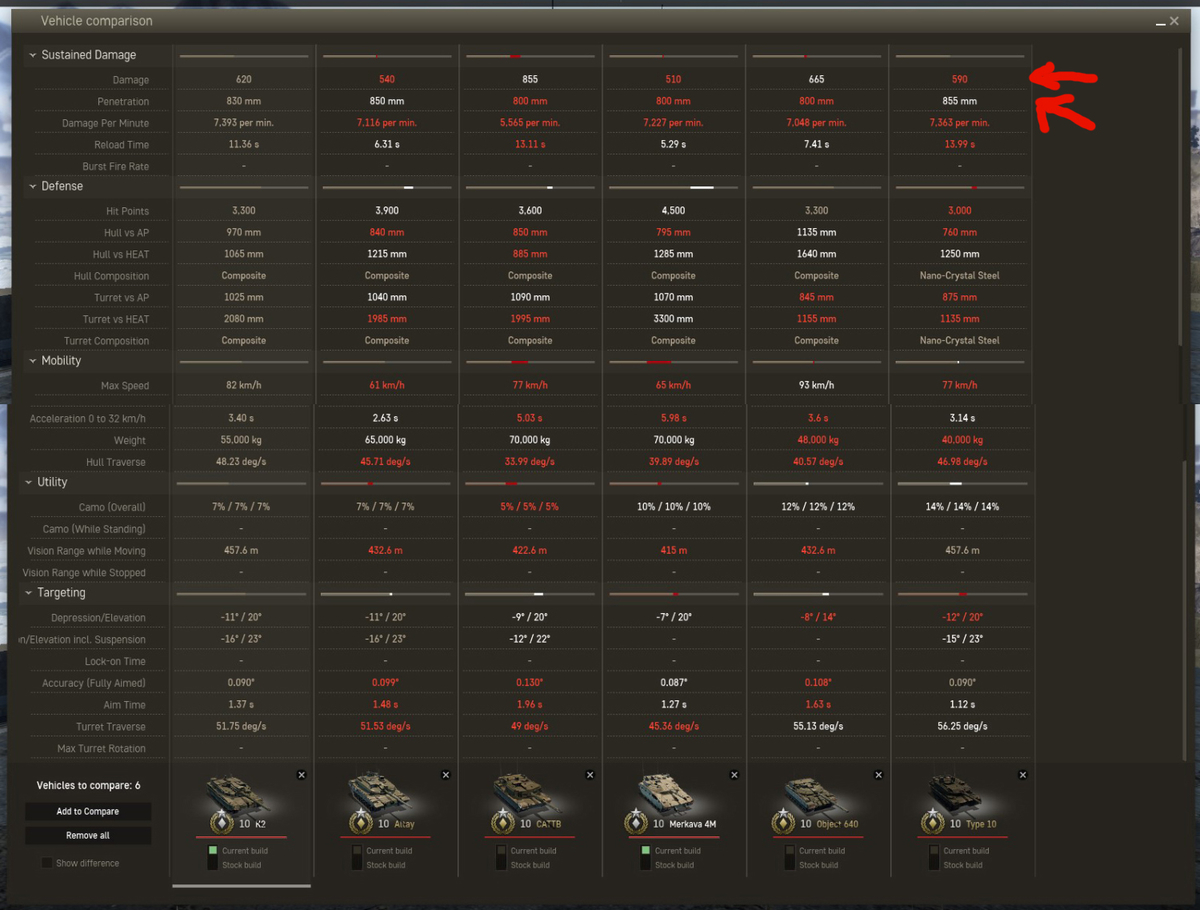
Task: Remove Type 10 using its X icon
Action: pos(1022,775)
